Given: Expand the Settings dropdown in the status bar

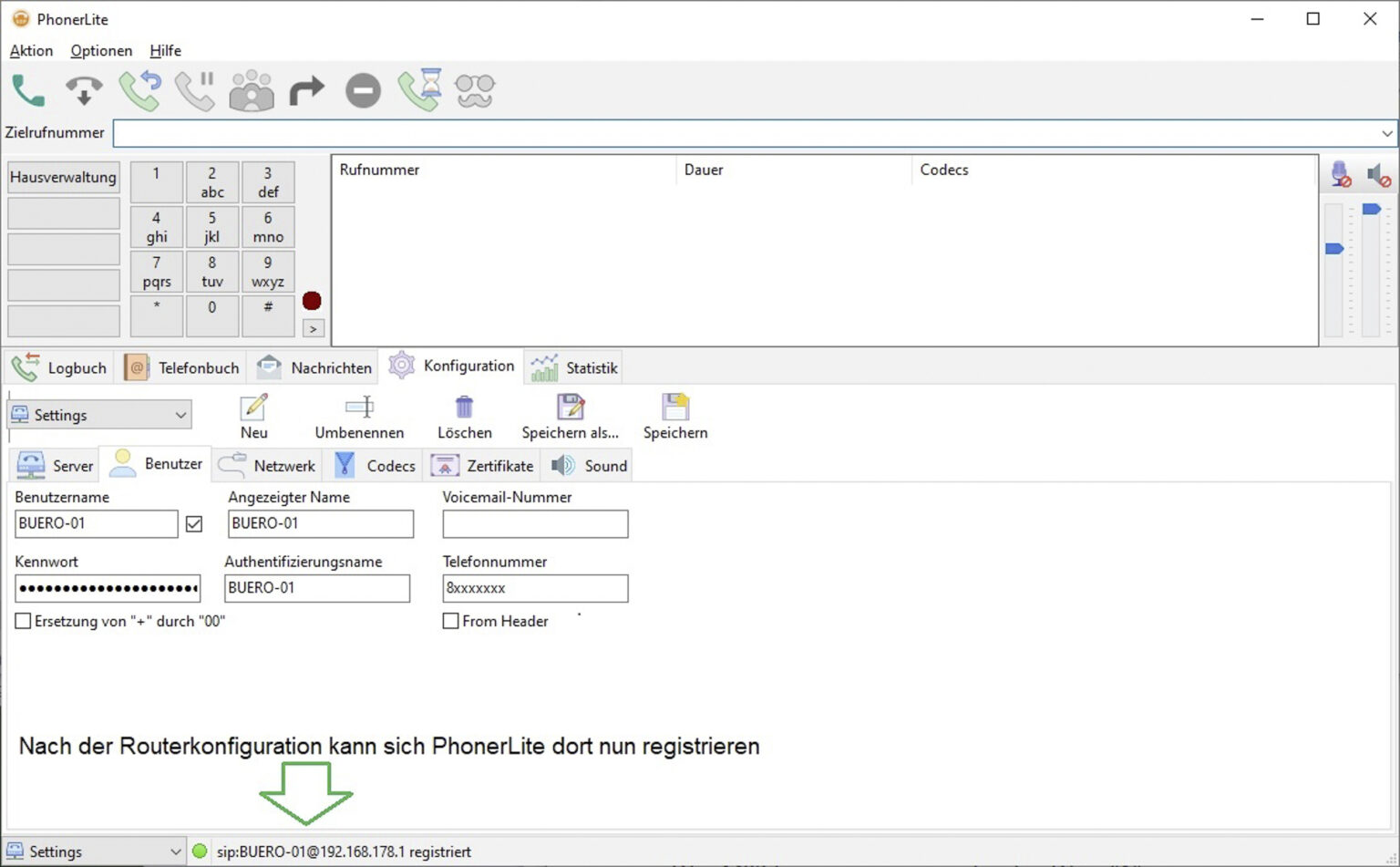Looking at the screenshot, I should tap(176, 851).
